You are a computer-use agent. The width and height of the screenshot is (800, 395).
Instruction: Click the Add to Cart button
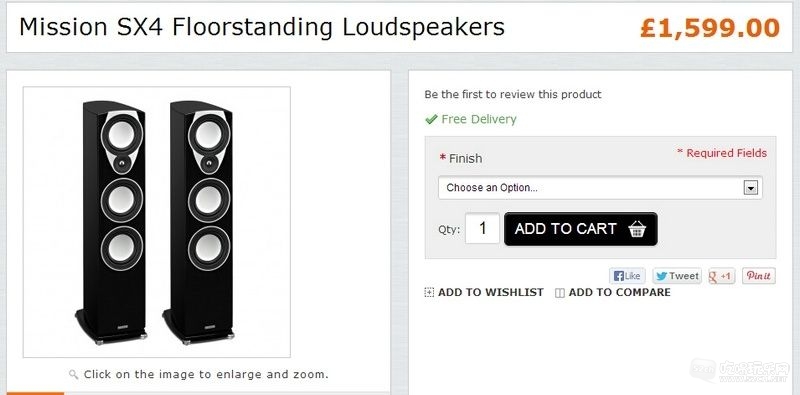[581, 229]
